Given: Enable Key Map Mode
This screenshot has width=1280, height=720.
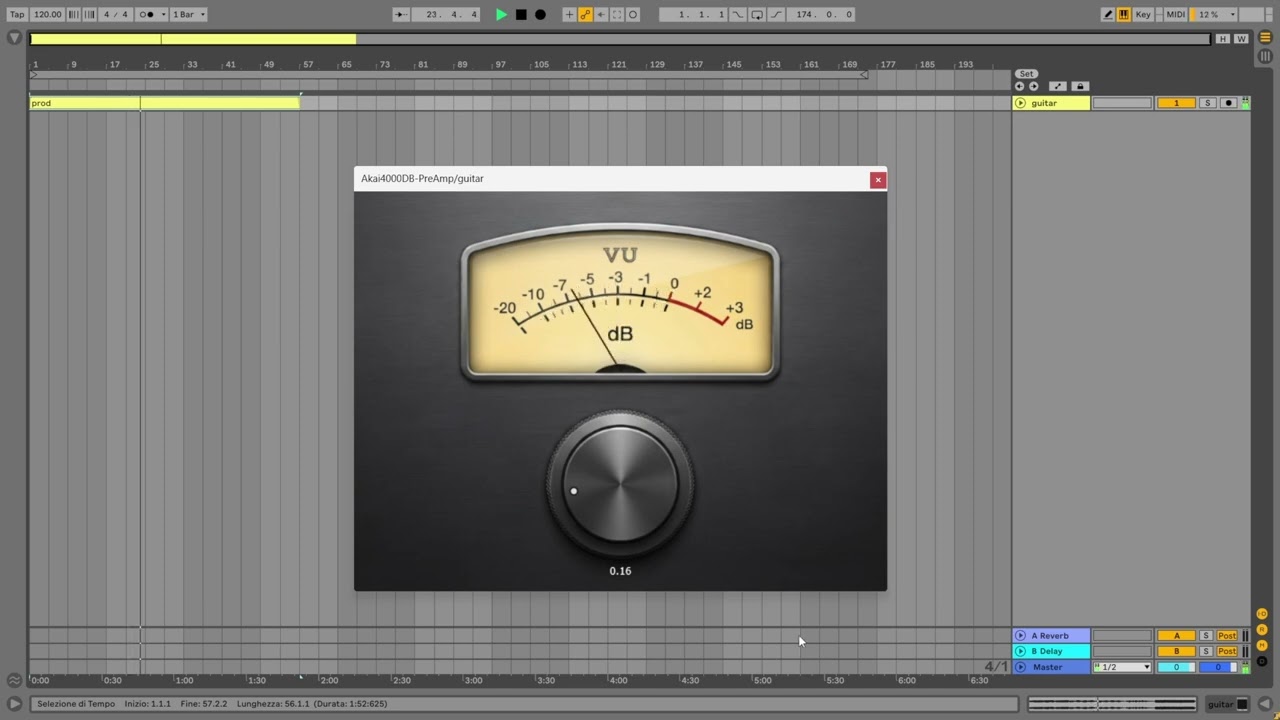Looking at the screenshot, I should point(1143,14).
